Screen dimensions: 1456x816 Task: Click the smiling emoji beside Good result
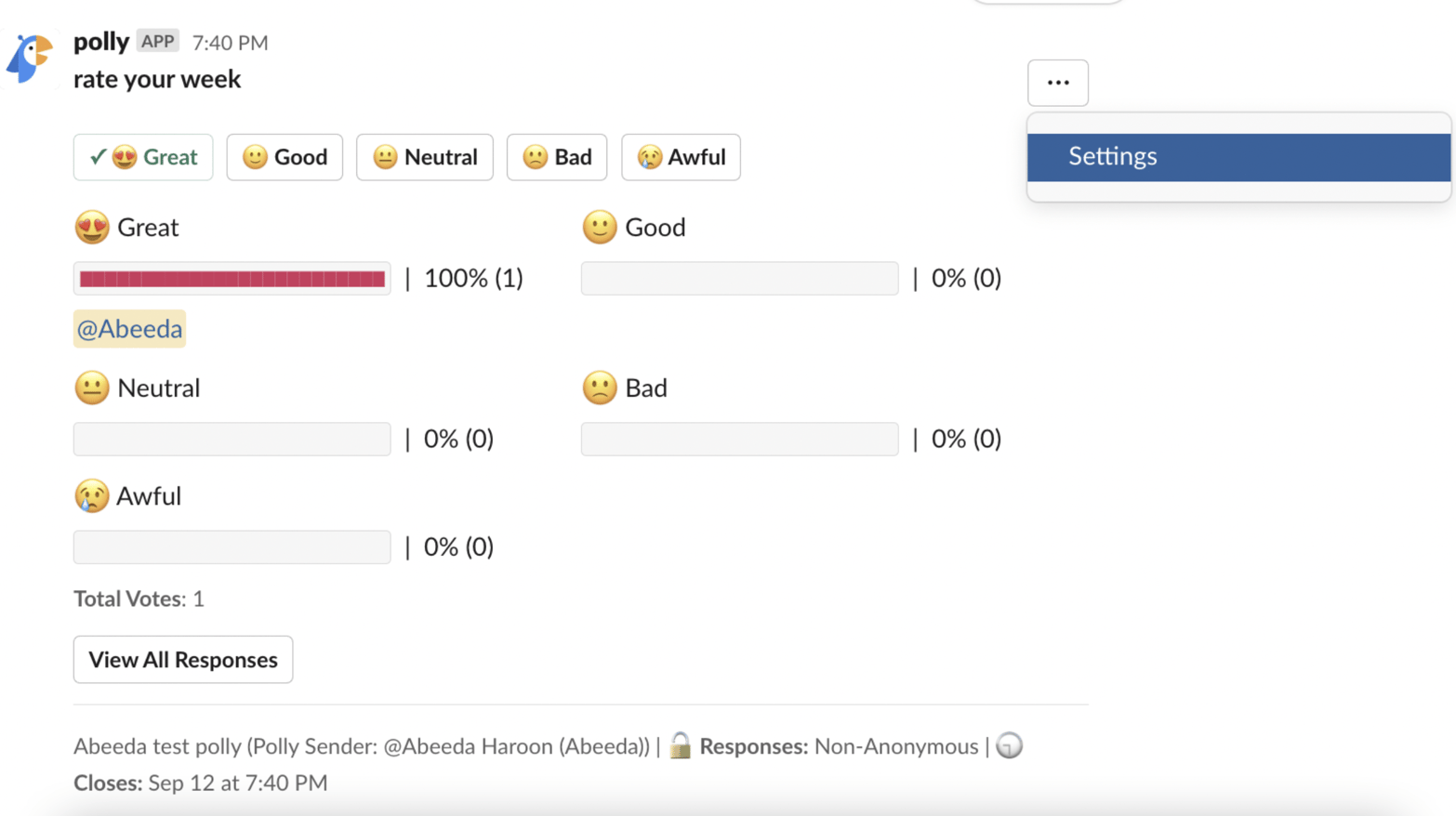click(x=600, y=228)
